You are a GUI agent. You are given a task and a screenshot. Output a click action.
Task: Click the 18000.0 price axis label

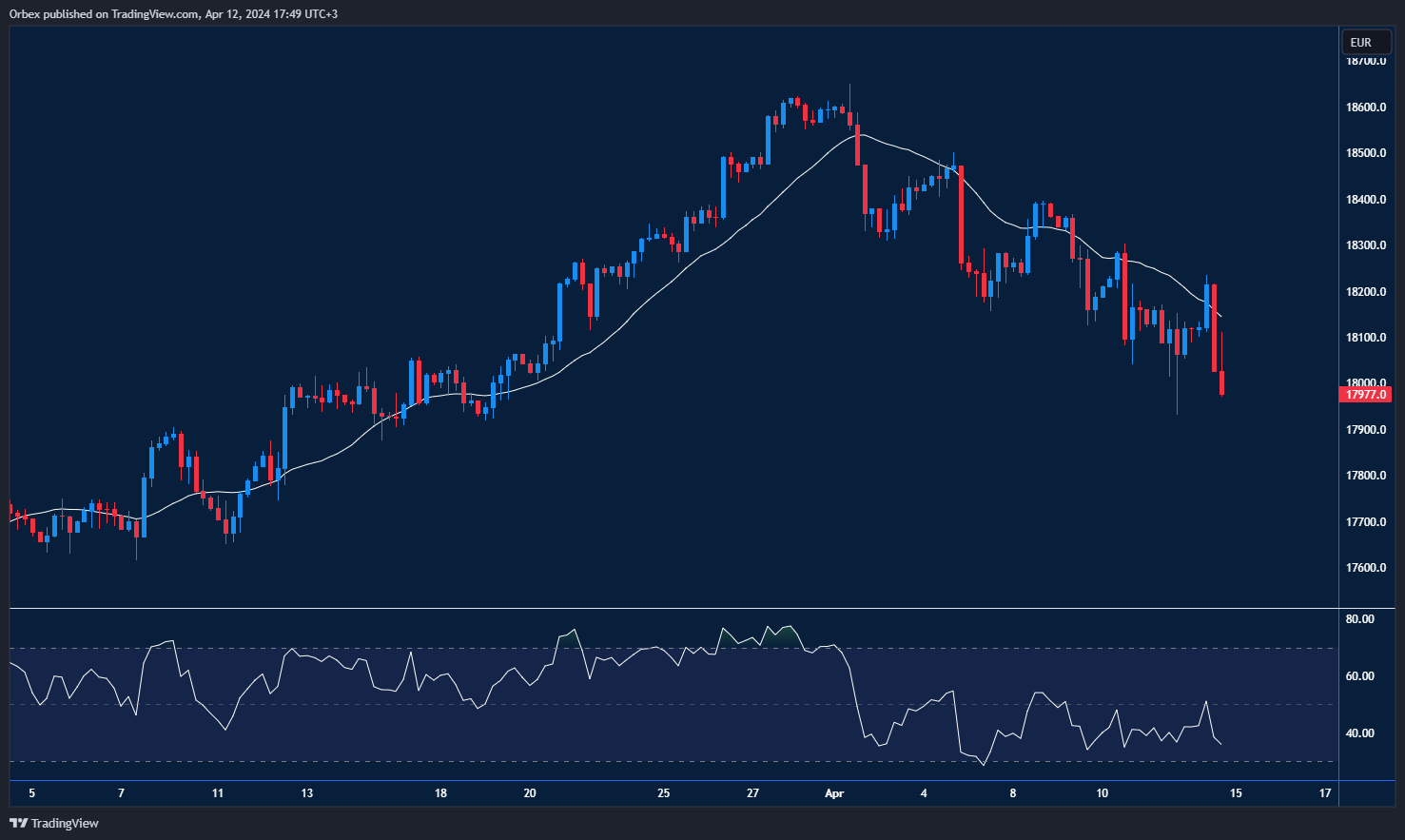pyautogui.click(x=1366, y=383)
